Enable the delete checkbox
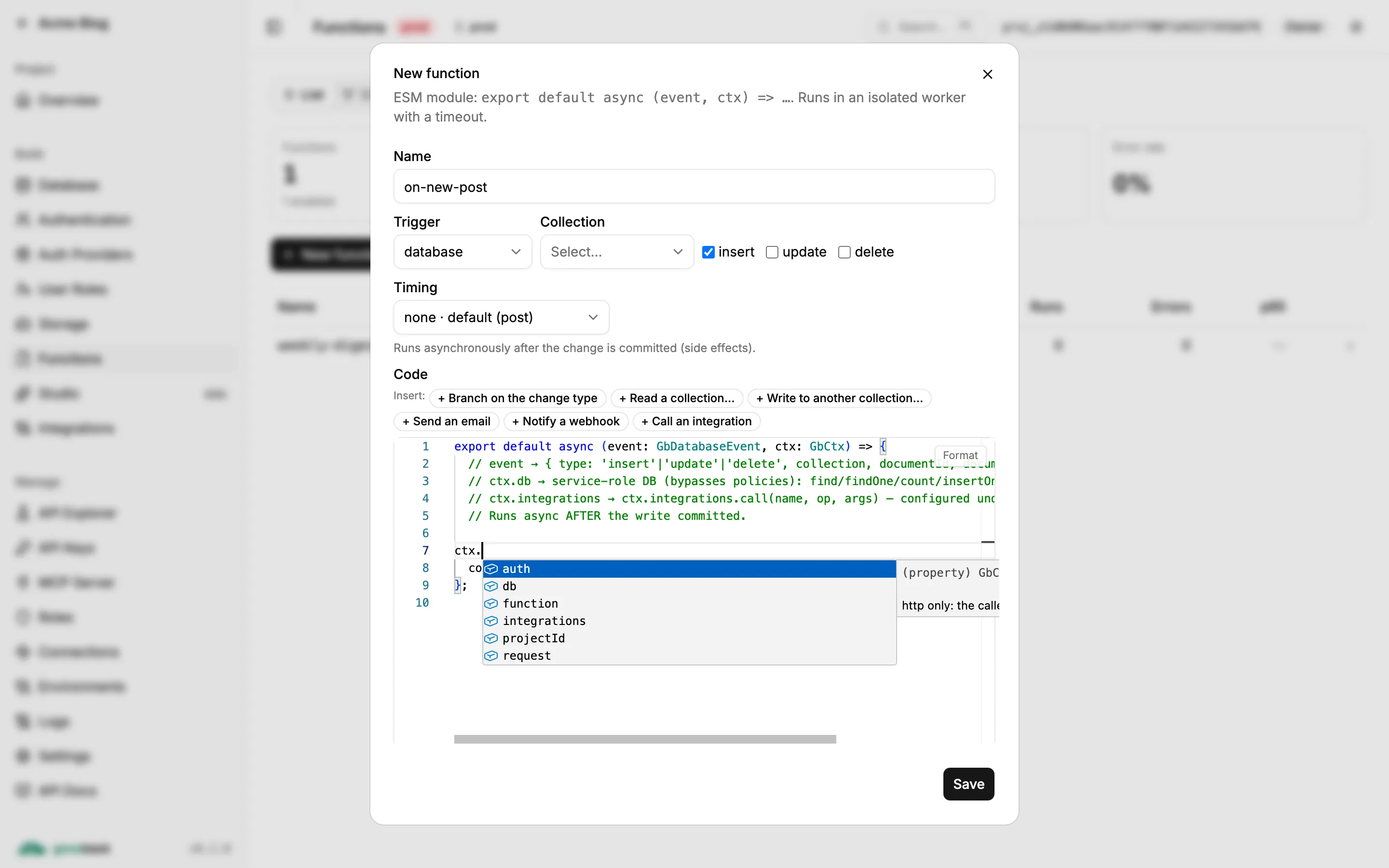This screenshot has height=868, width=1389. tap(844, 252)
